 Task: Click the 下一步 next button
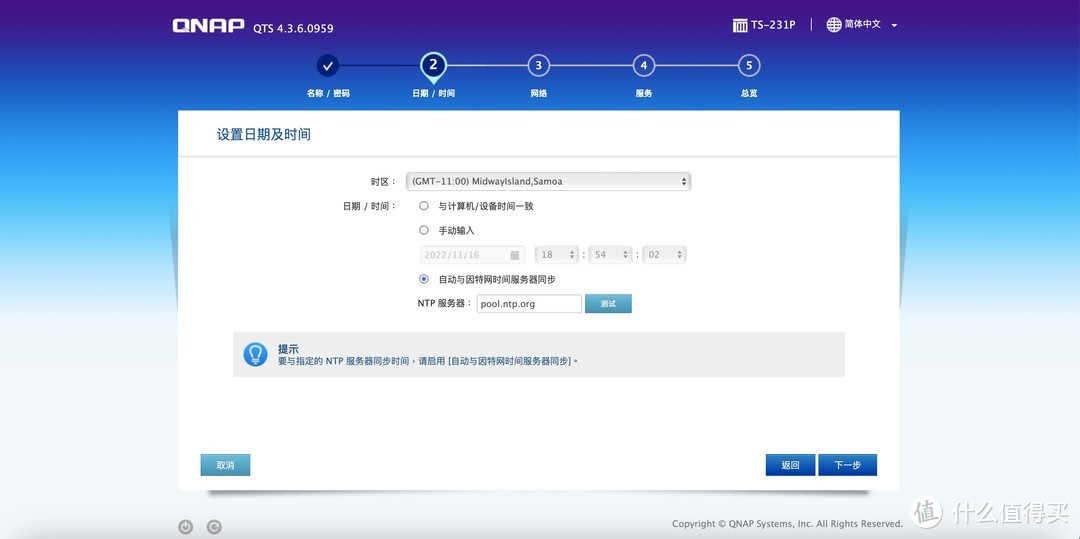pyautogui.click(x=847, y=465)
